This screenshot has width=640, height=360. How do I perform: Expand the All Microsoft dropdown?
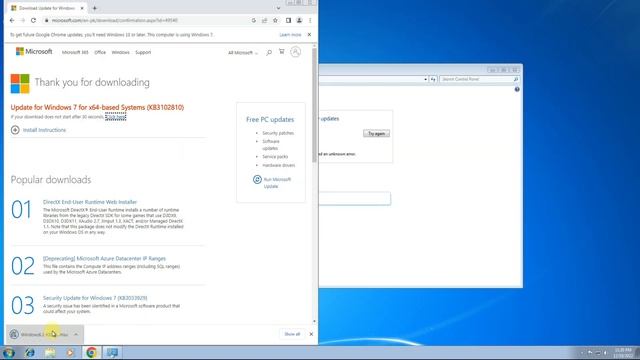tap(243, 53)
